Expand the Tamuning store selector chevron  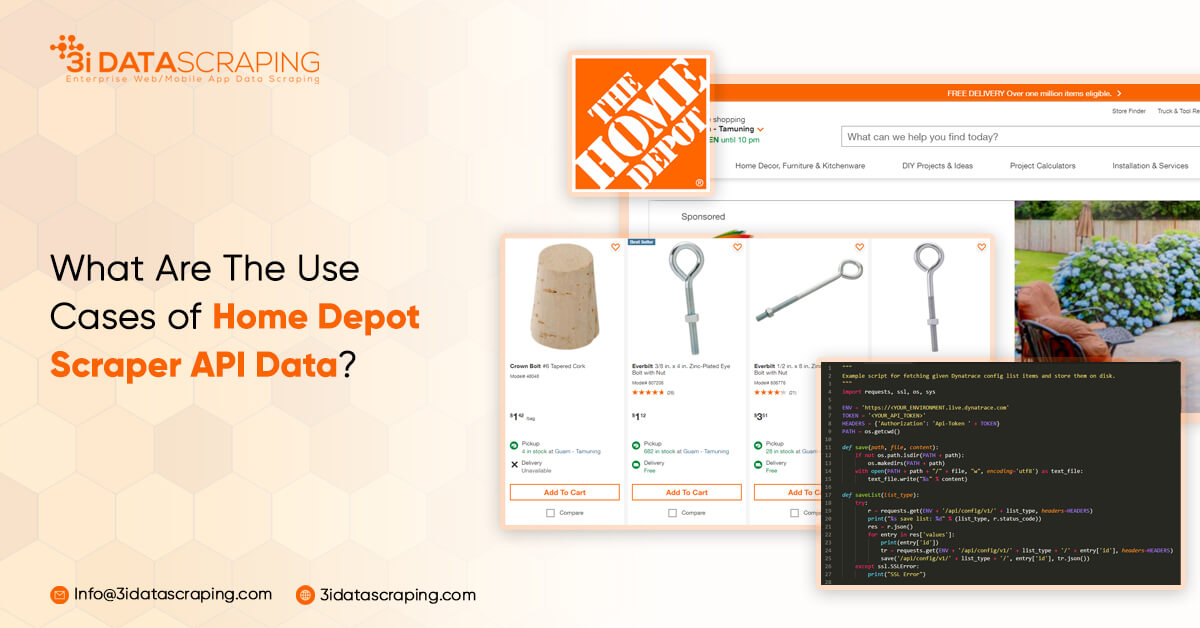[761, 130]
